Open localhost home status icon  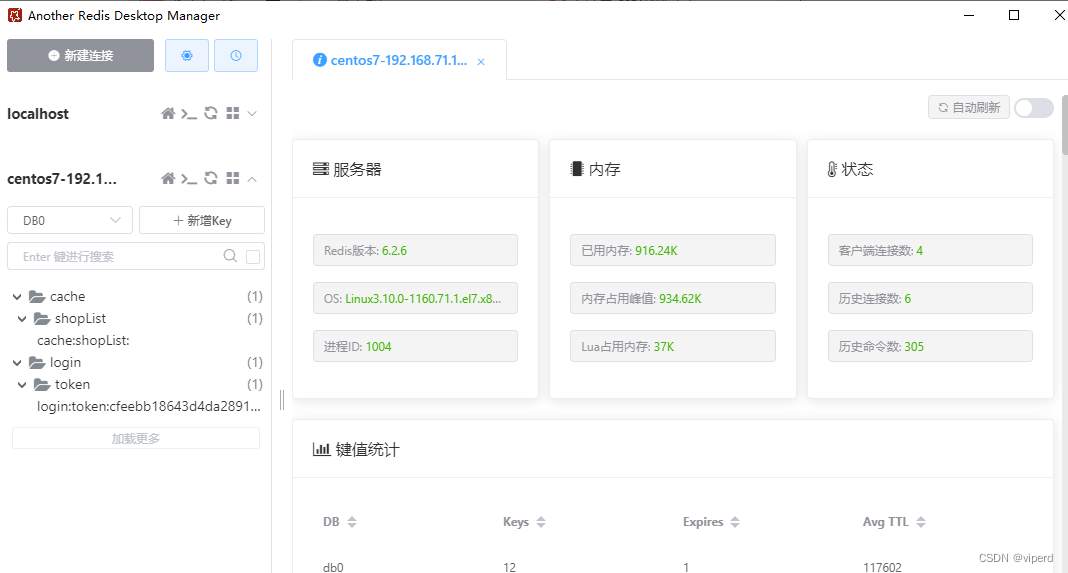[168, 113]
